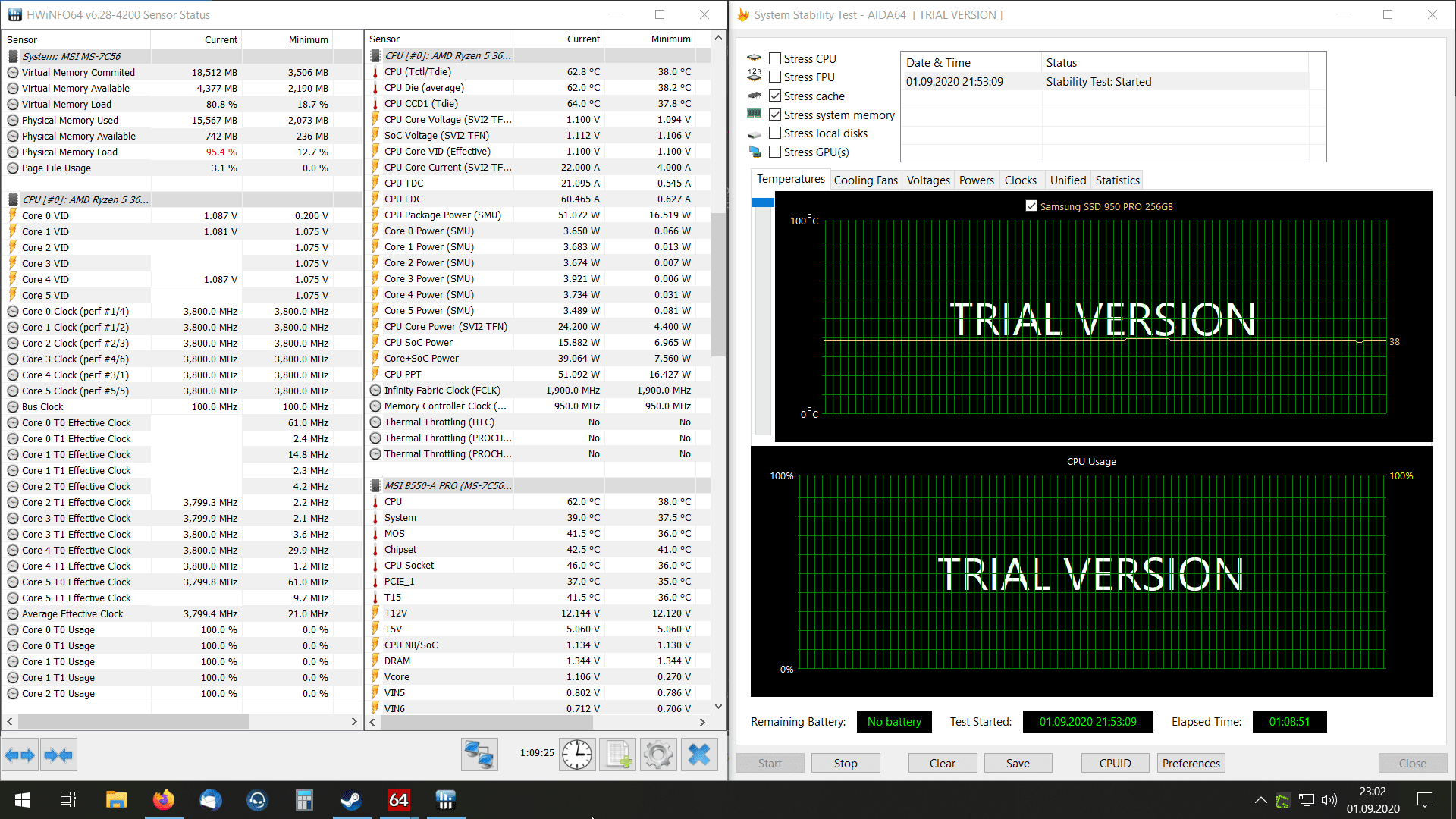Screen dimensions: 1456x819
Task: Open Task View in taskbar
Action: (x=68, y=800)
